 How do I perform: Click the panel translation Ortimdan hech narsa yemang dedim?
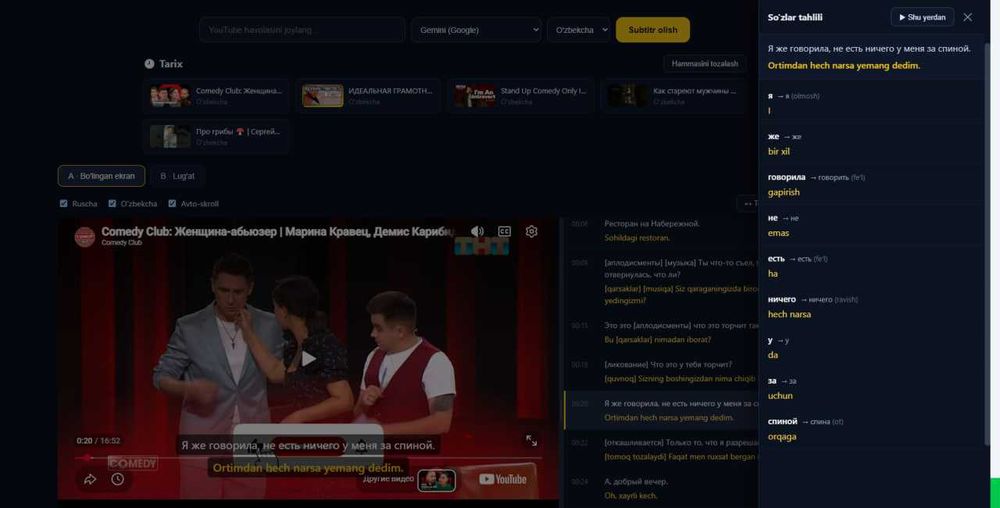844,65
